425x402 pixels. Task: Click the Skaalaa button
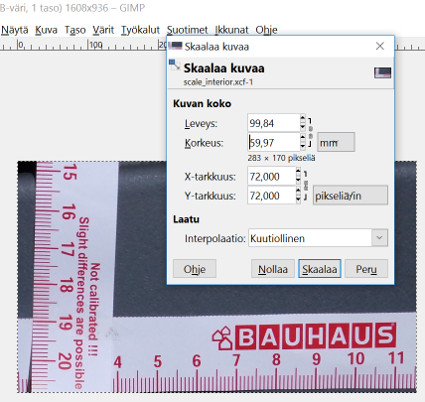pyautogui.click(x=320, y=269)
